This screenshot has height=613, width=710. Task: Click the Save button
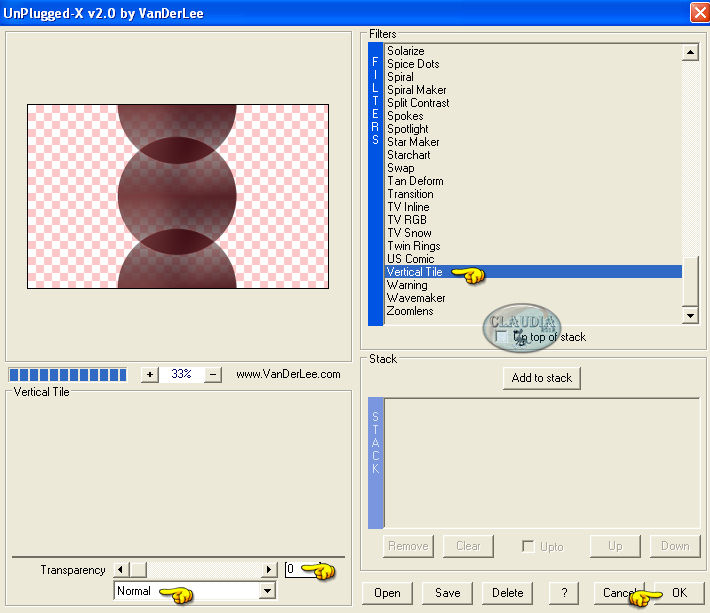click(x=447, y=593)
